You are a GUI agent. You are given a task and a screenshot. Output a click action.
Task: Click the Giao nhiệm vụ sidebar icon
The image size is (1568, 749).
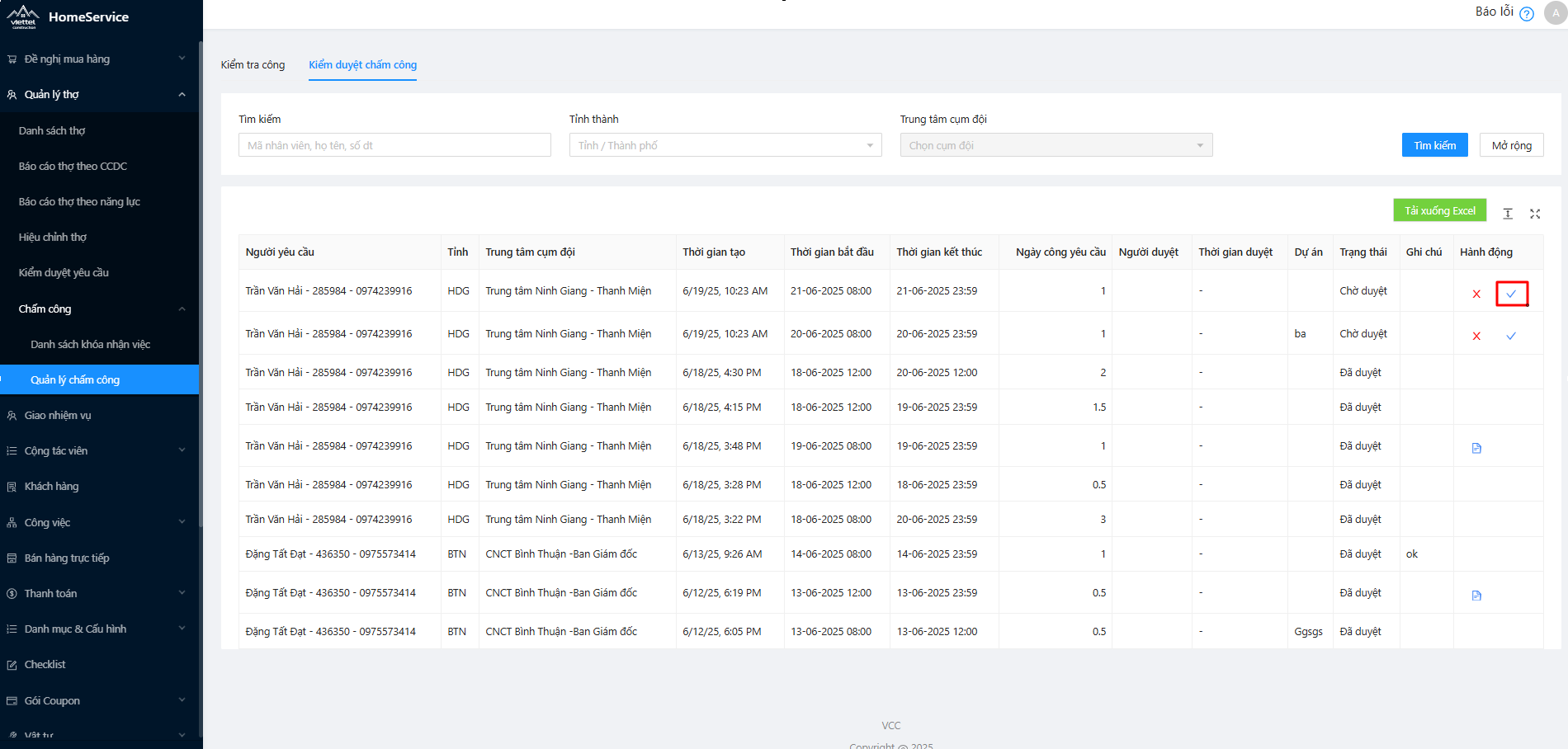[x=12, y=416]
